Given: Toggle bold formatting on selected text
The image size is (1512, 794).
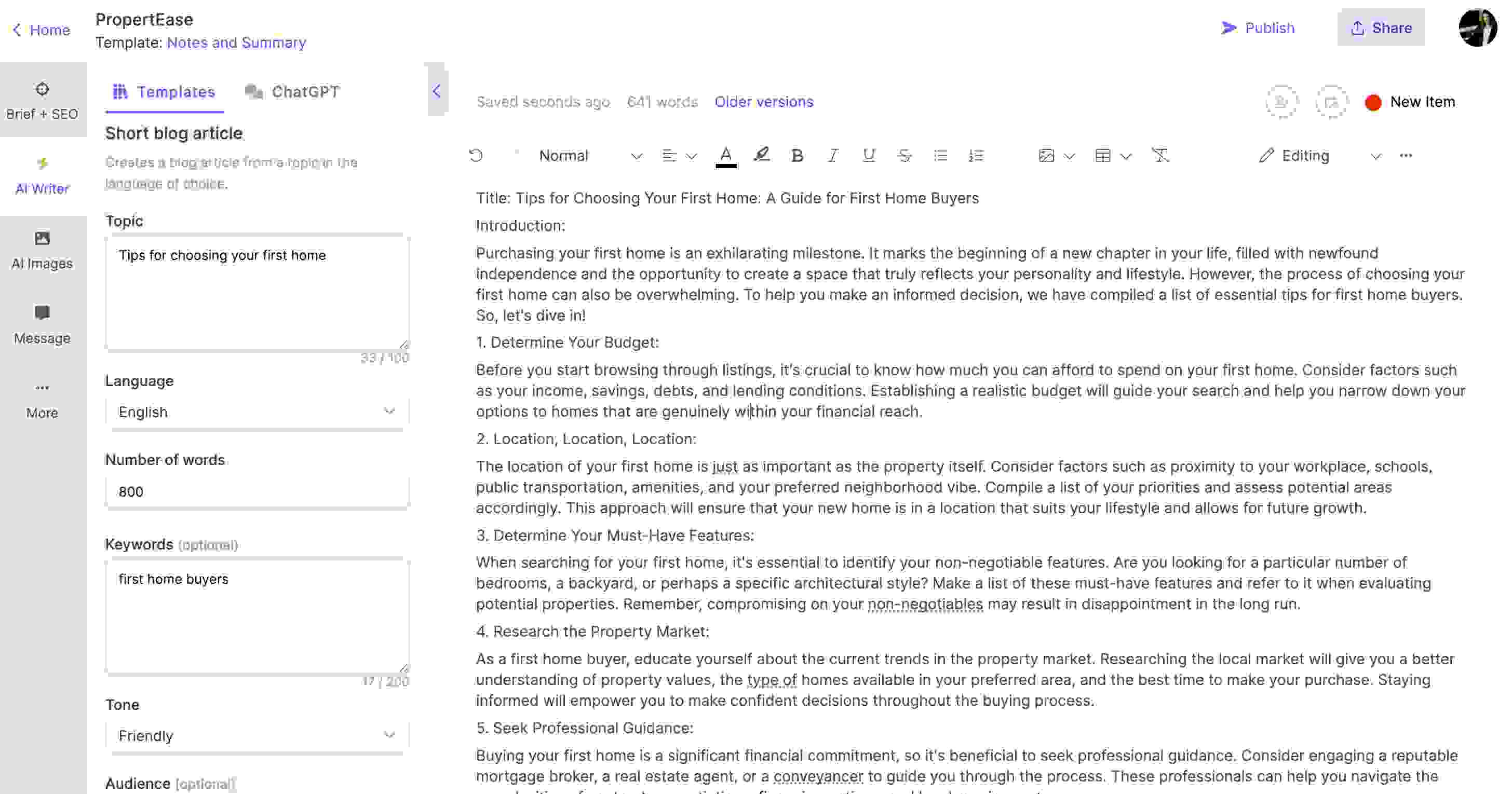Looking at the screenshot, I should click(798, 155).
